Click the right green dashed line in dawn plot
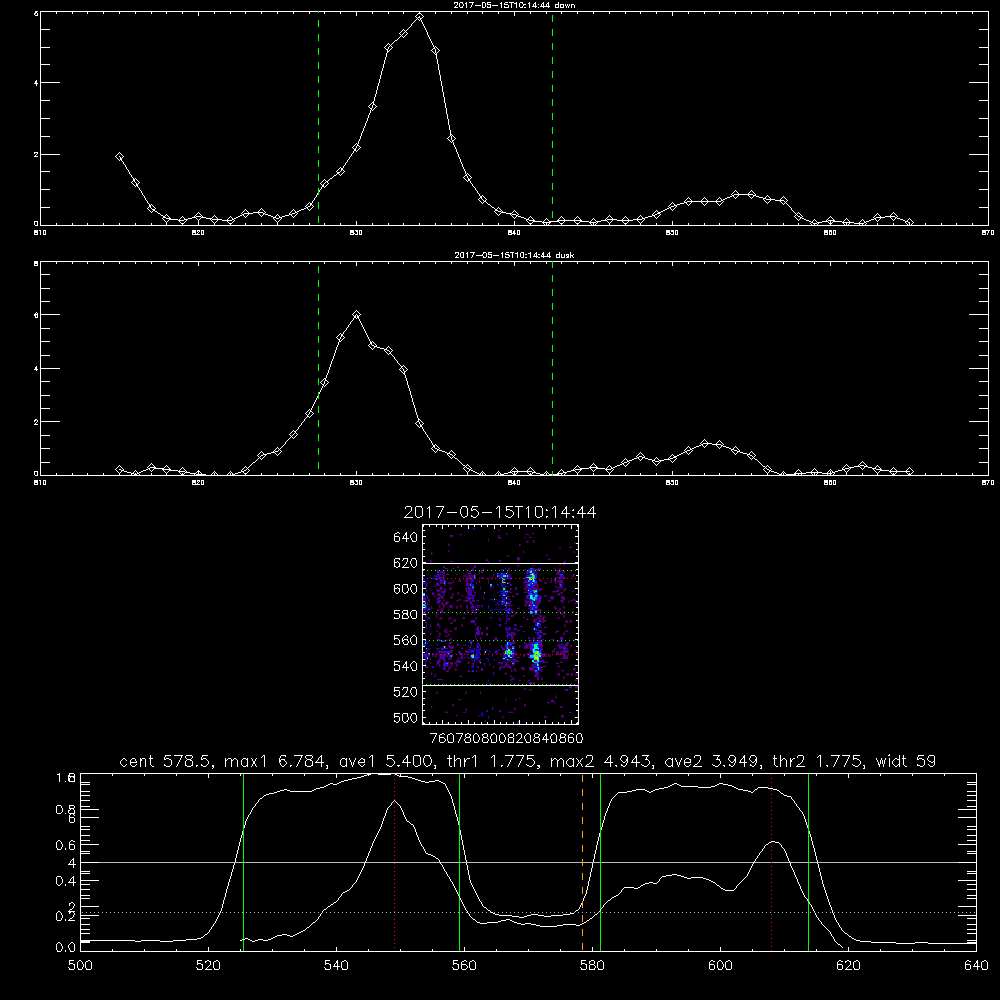 [552, 118]
